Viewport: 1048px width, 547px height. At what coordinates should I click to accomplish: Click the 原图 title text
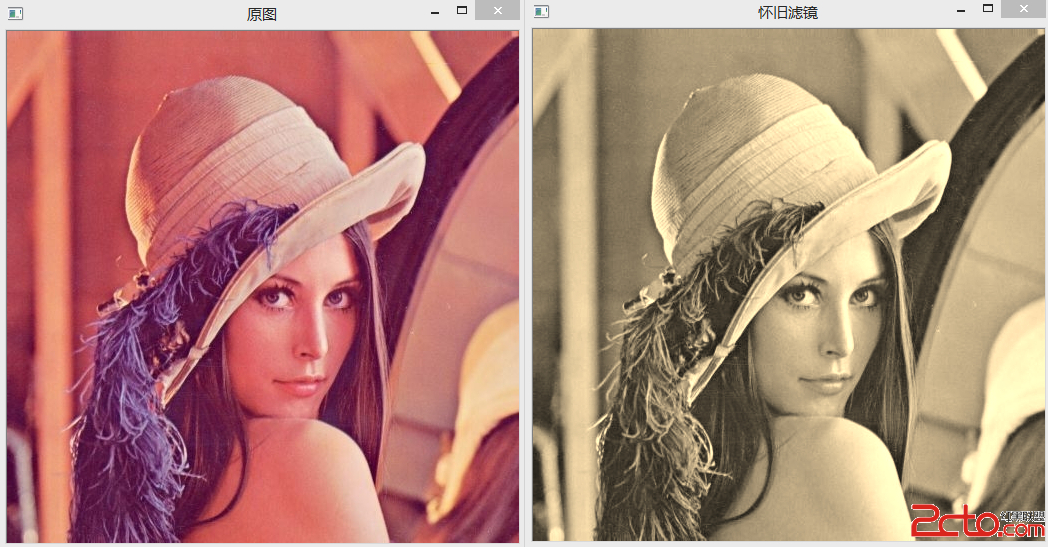(262, 14)
